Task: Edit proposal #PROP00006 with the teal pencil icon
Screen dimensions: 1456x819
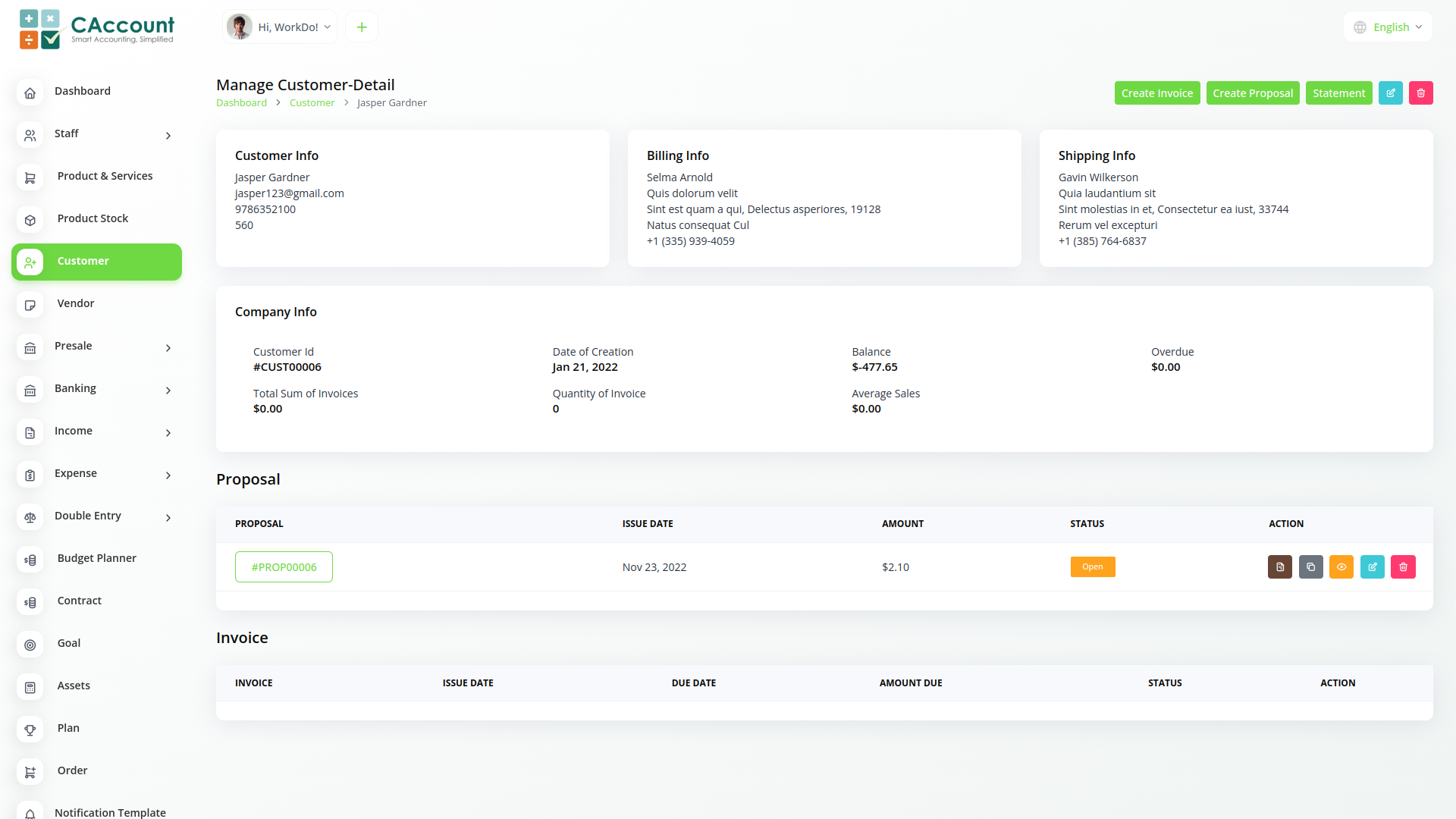Action: (1372, 566)
